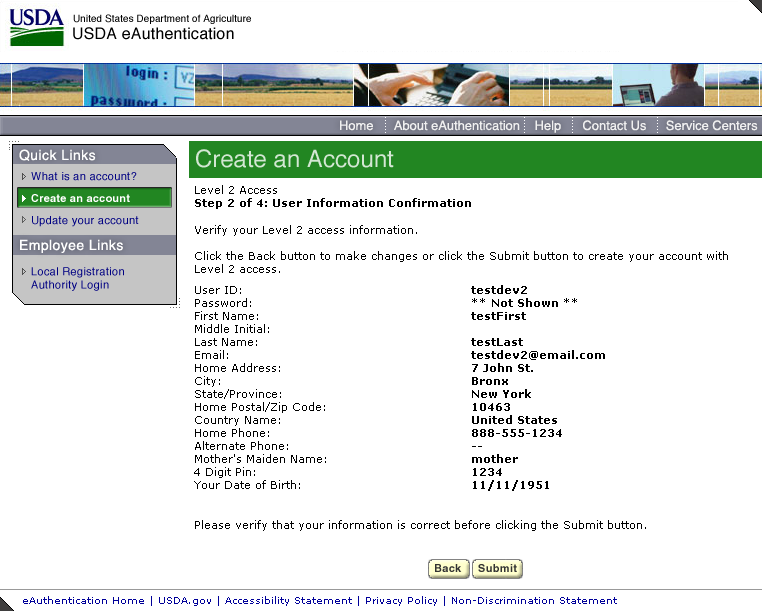Screen dimensions: 762x611
Task: Open 'Update your account' quick link
Action: (x=85, y=220)
